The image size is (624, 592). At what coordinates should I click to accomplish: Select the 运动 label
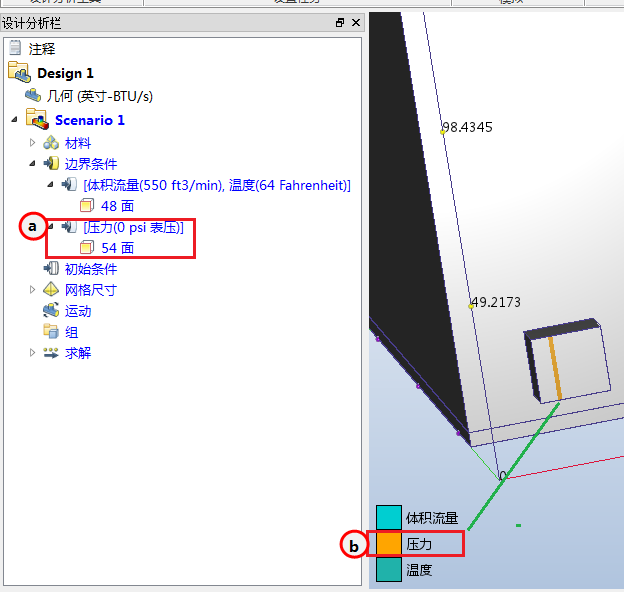(78, 311)
